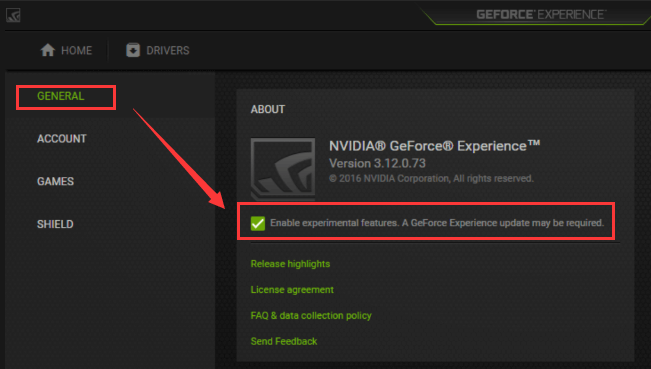Open the License agreement link

coord(292,290)
